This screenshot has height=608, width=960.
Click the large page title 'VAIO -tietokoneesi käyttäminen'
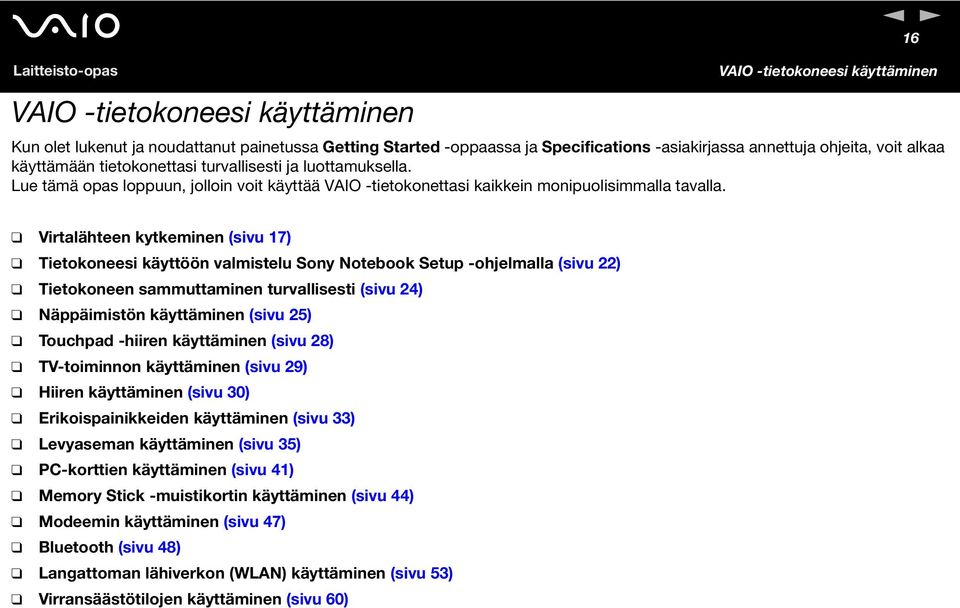pyautogui.click(x=212, y=113)
